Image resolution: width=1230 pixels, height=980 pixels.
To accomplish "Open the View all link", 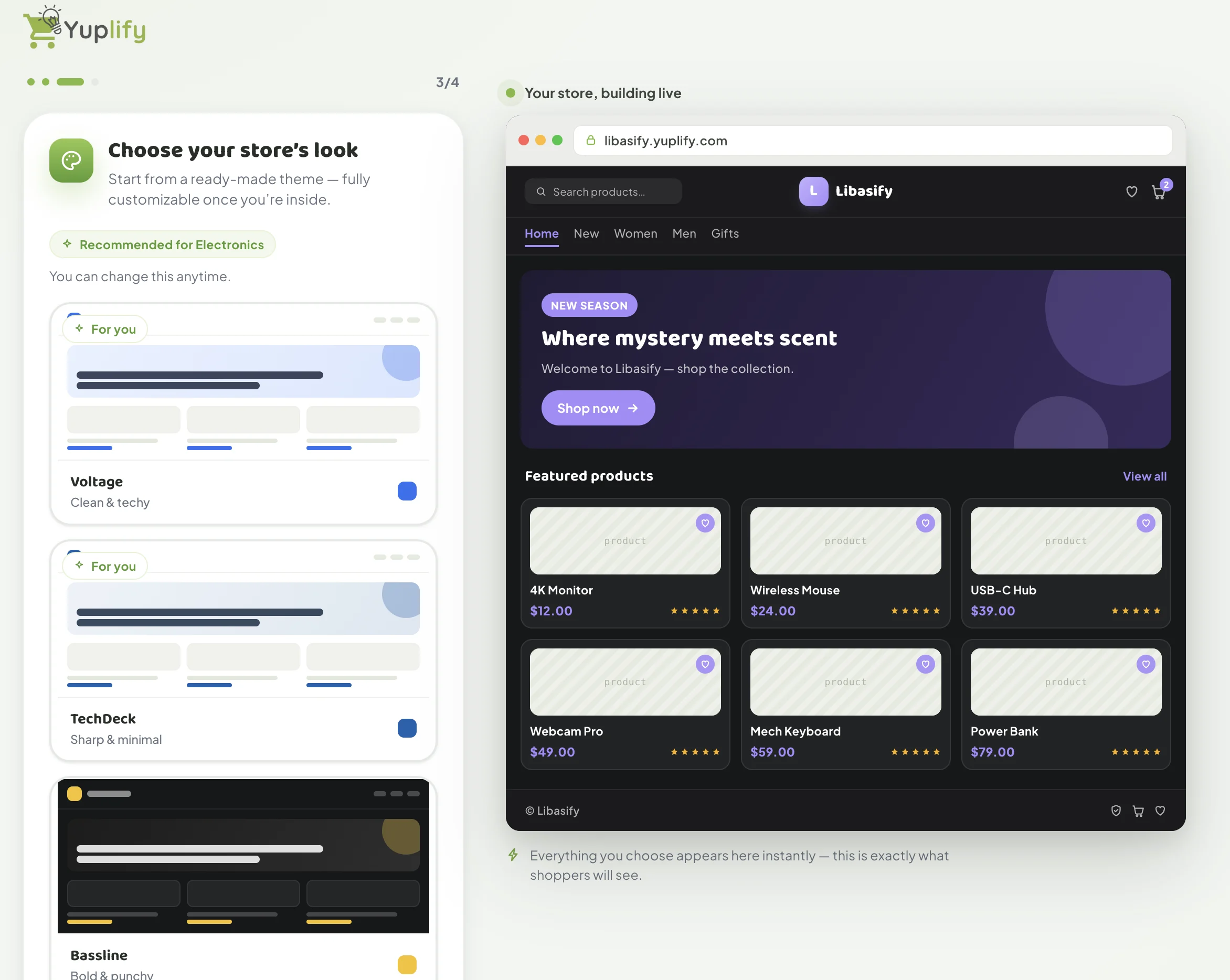I will tap(1144, 476).
